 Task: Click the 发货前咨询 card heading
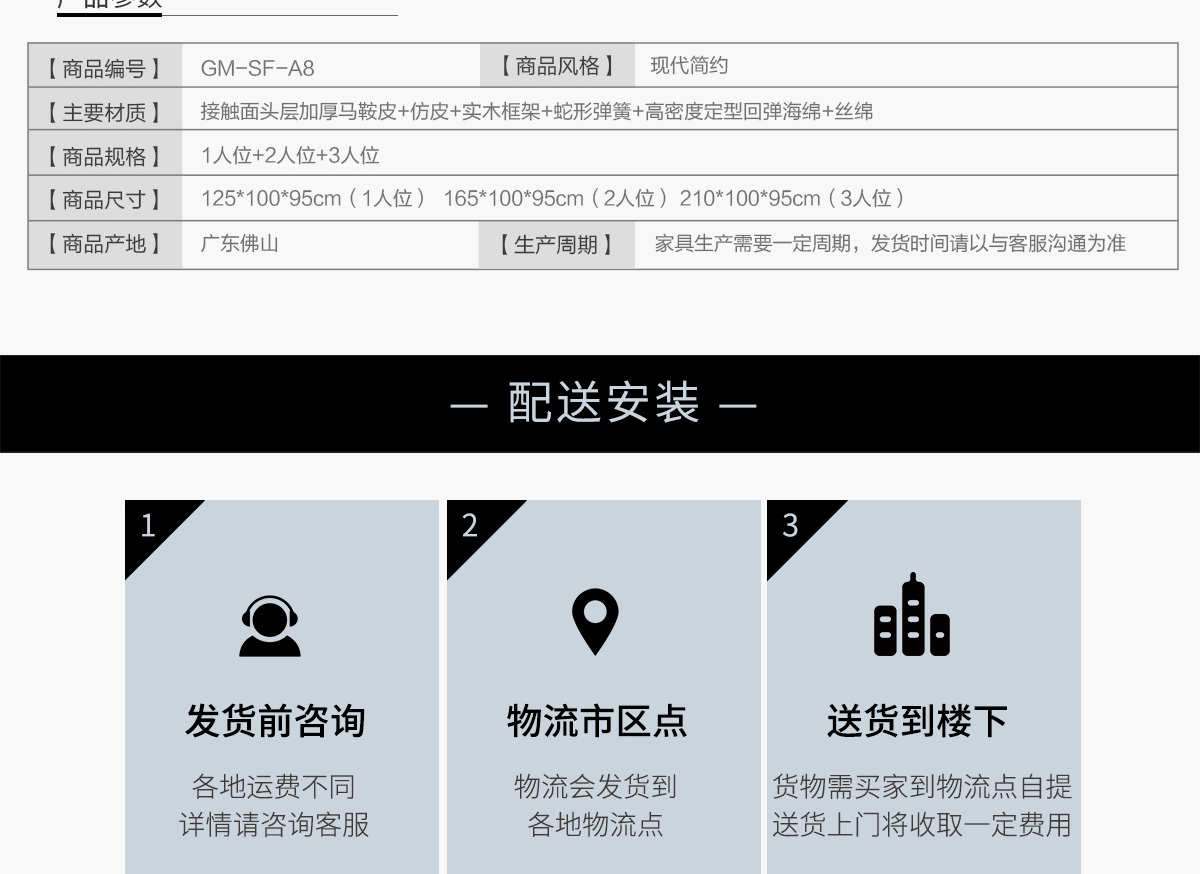[x=275, y=721]
